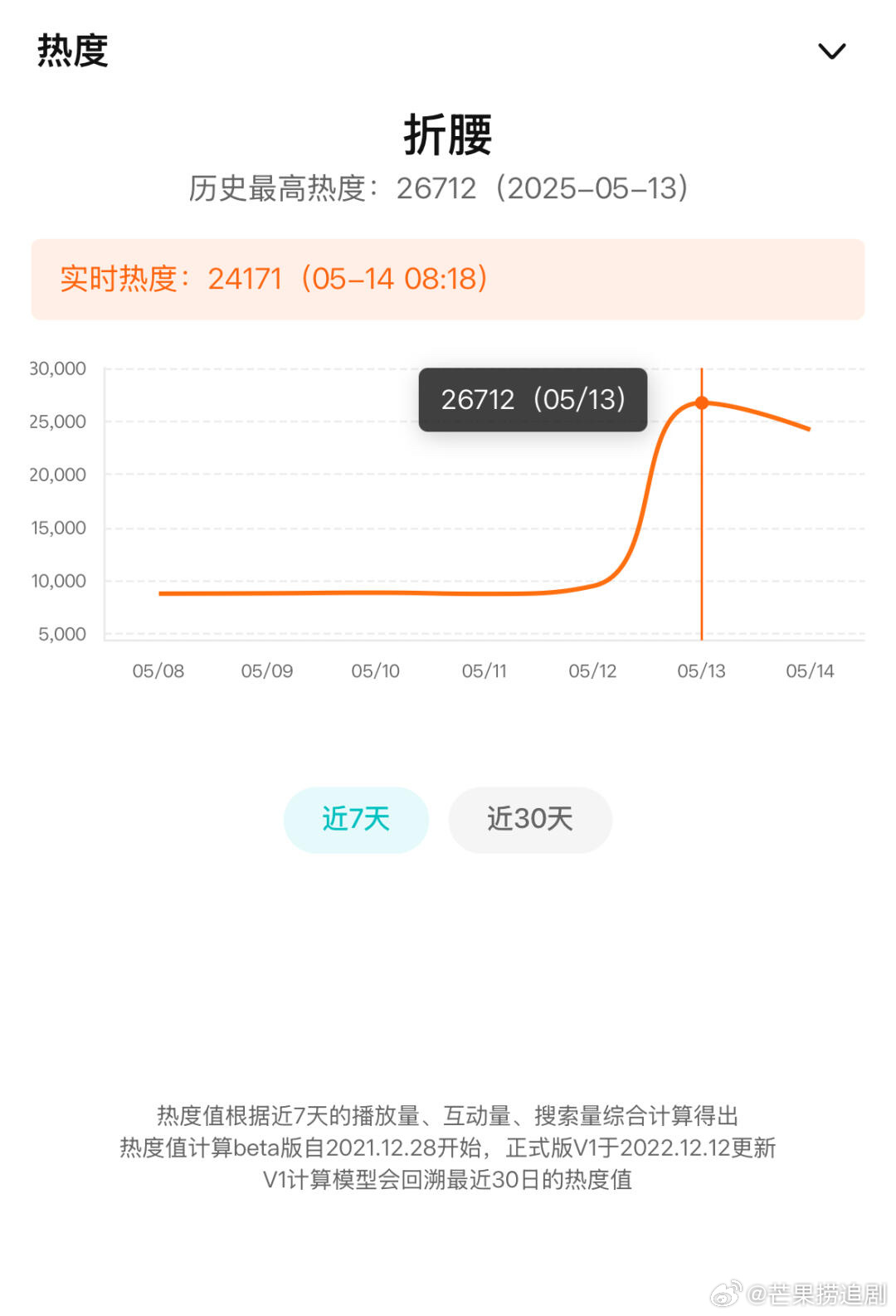This screenshot has width=896, height=1316.
Task: Click the @芒果捞追剧 watermark handle
Action: point(817,1294)
